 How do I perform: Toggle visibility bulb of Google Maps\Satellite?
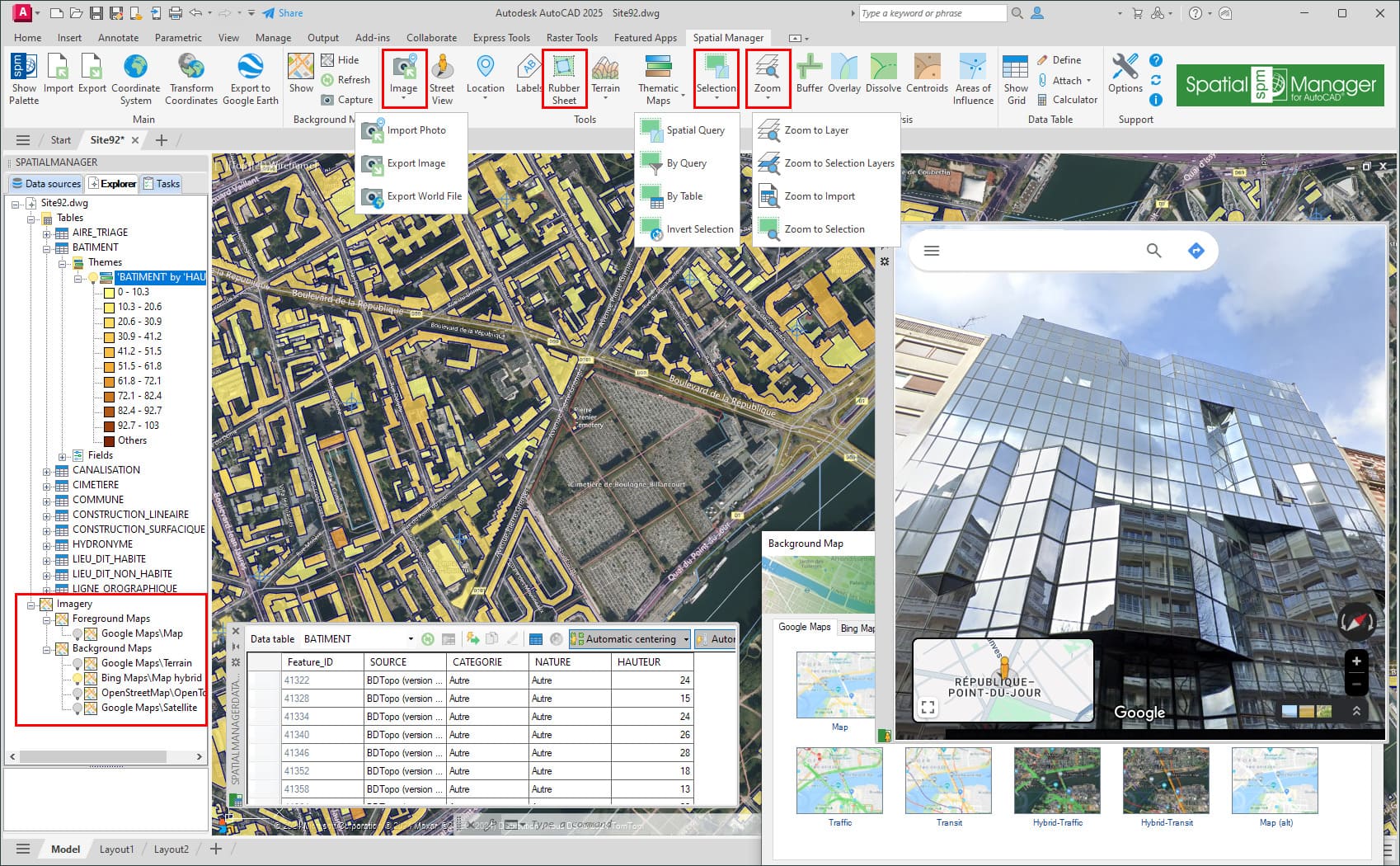77,708
